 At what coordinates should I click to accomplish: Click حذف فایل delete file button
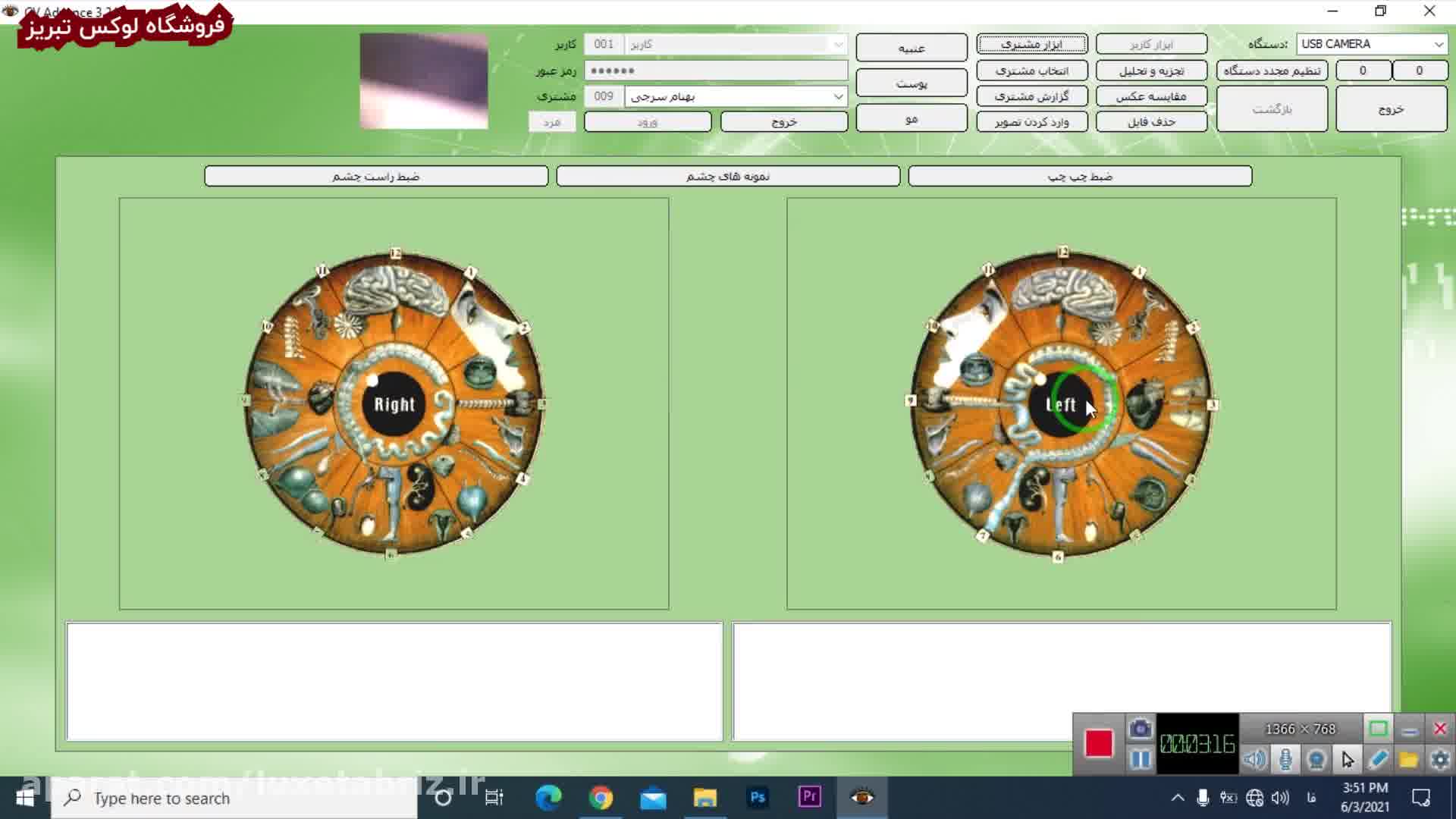[1151, 121]
